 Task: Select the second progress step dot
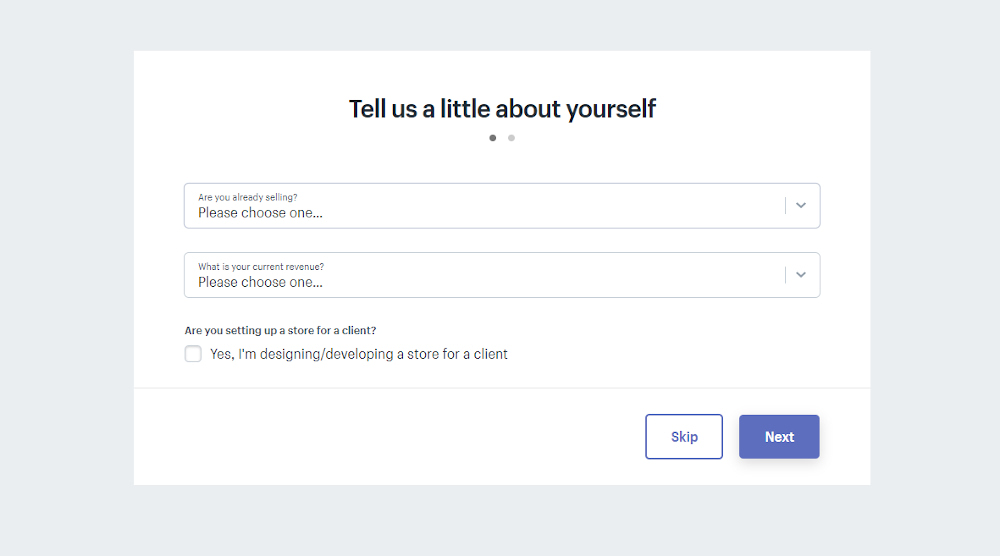pos(511,138)
